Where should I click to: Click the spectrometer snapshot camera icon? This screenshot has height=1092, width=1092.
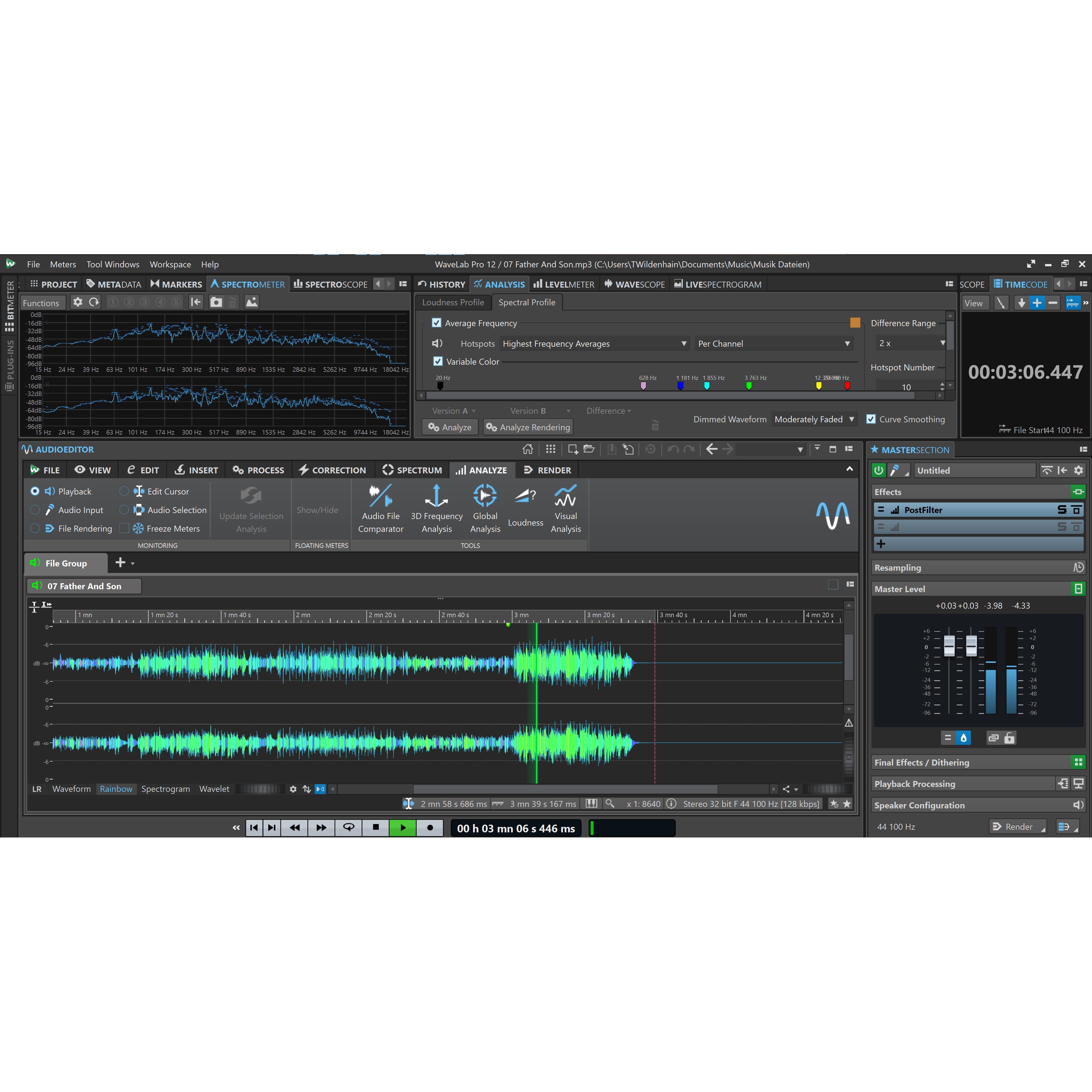coord(216,302)
